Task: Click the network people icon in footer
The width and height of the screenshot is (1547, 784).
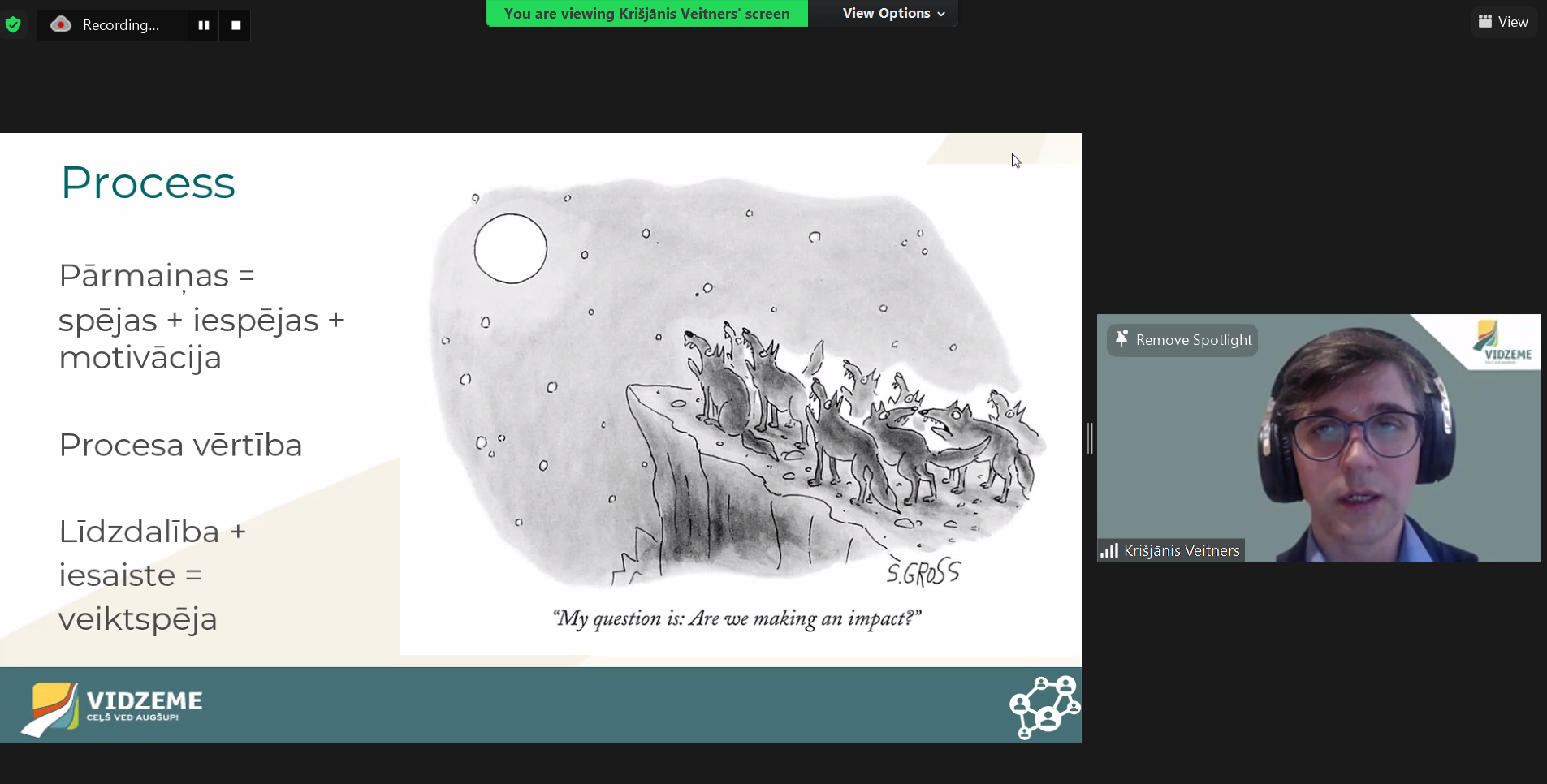Action: tap(1044, 707)
